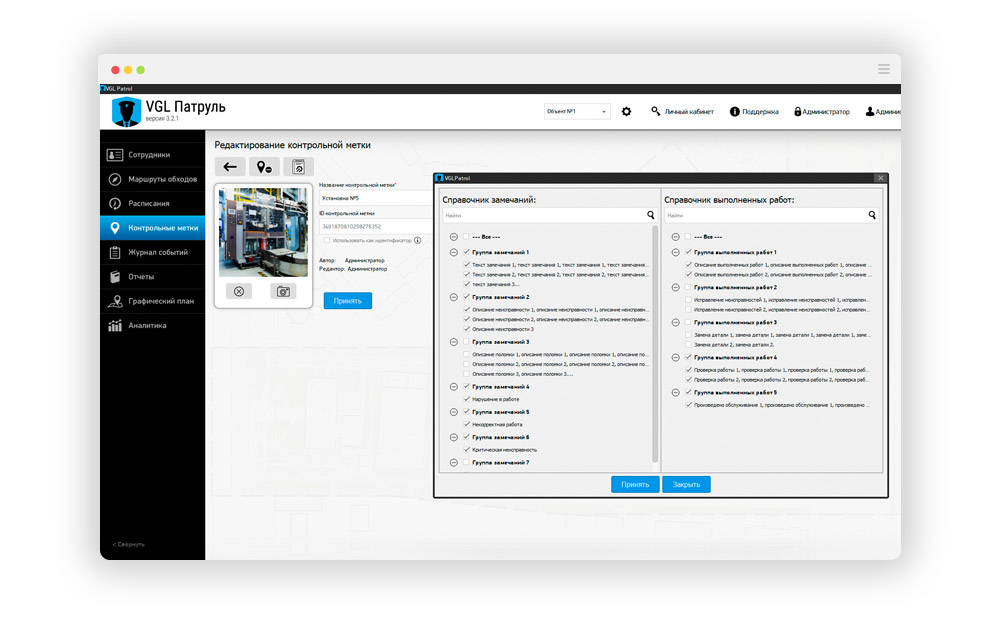Collapse Группа выполненных работ 3
This screenshot has height=620, width=999.
point(675,322)
